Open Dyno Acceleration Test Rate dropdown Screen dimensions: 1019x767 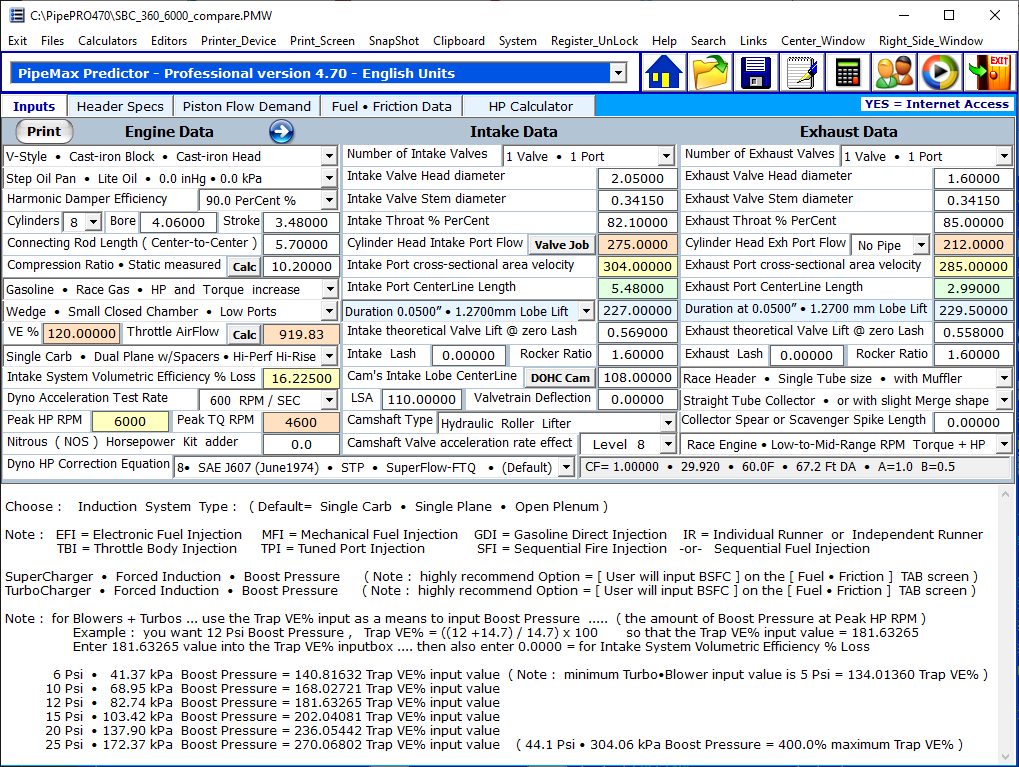329,400
